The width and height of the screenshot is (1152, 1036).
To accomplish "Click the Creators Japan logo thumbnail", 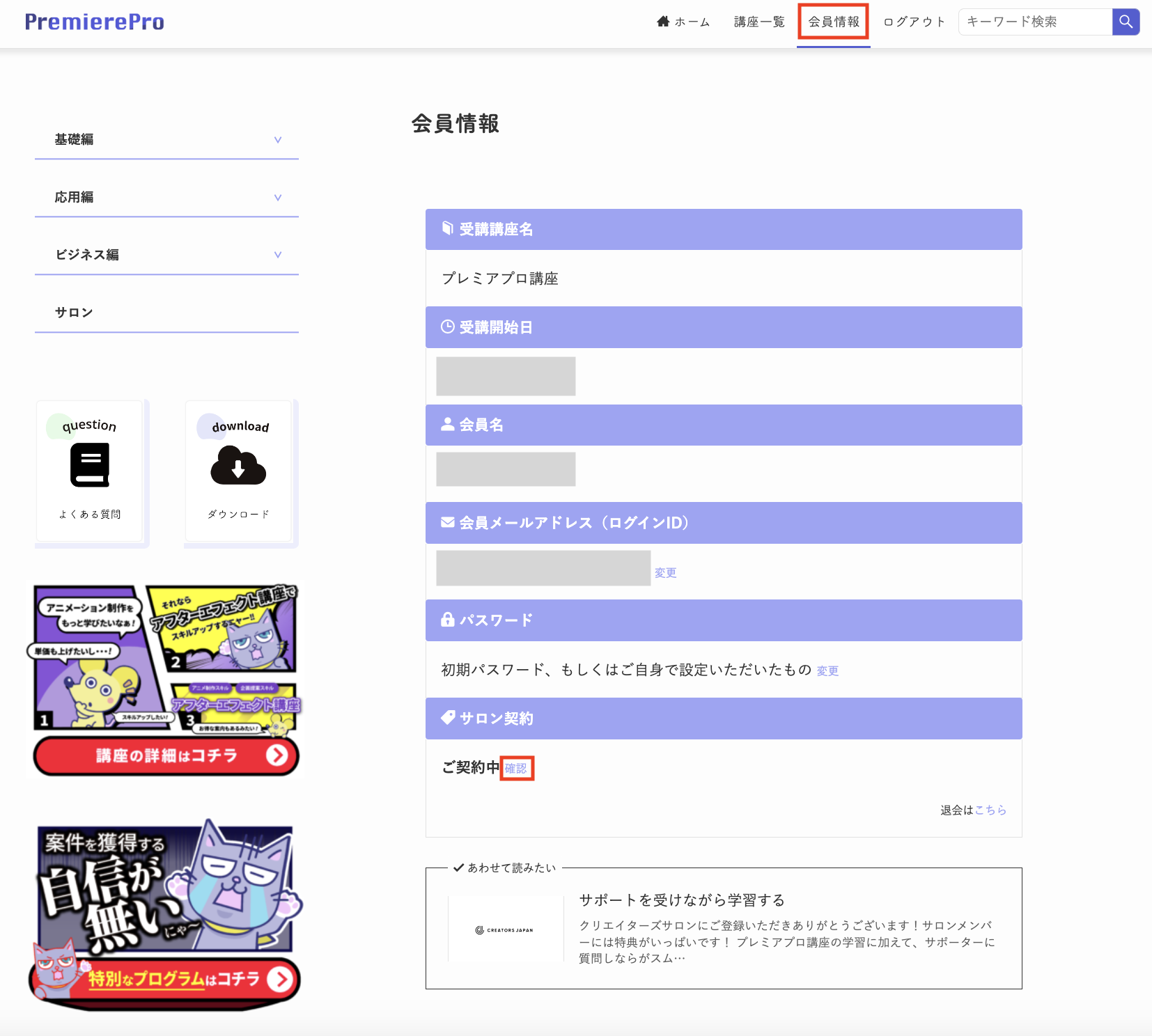I will point(504,930).
